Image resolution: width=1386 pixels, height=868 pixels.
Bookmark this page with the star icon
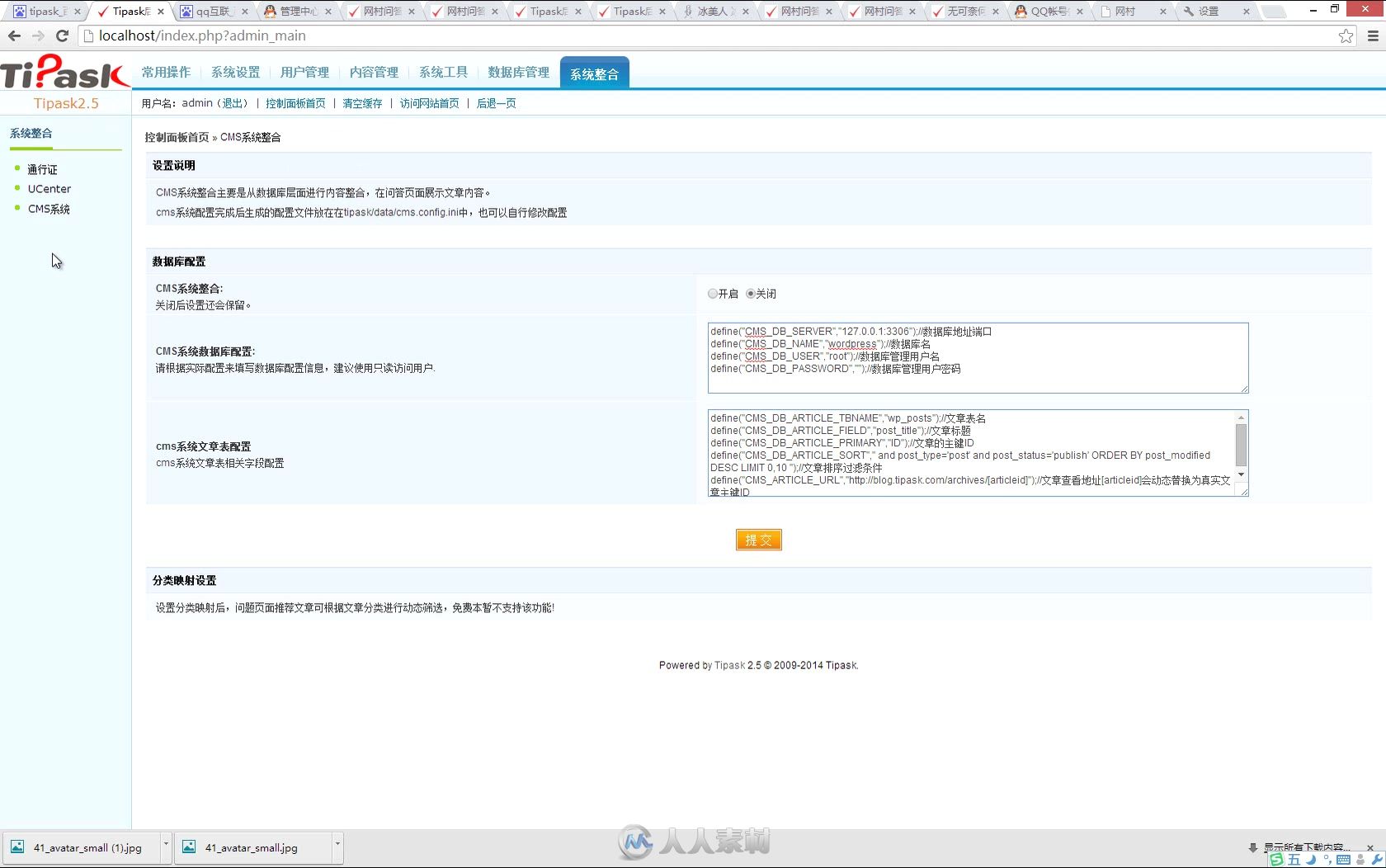coord(1346,35)
